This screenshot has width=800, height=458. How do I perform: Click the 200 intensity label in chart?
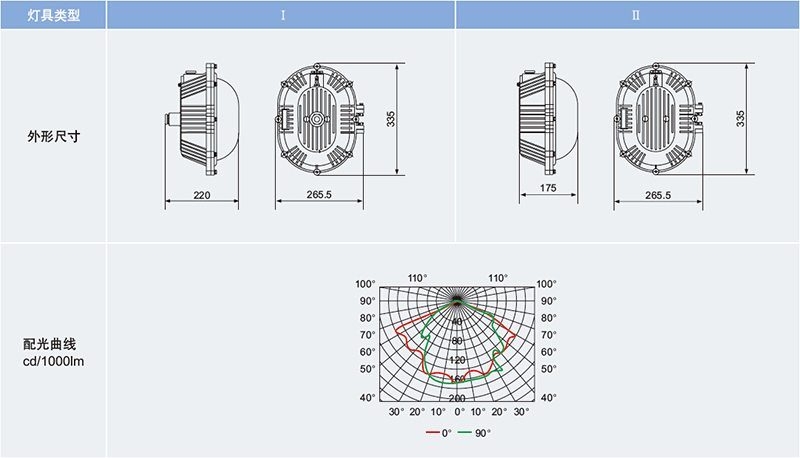tap(457, 398)
